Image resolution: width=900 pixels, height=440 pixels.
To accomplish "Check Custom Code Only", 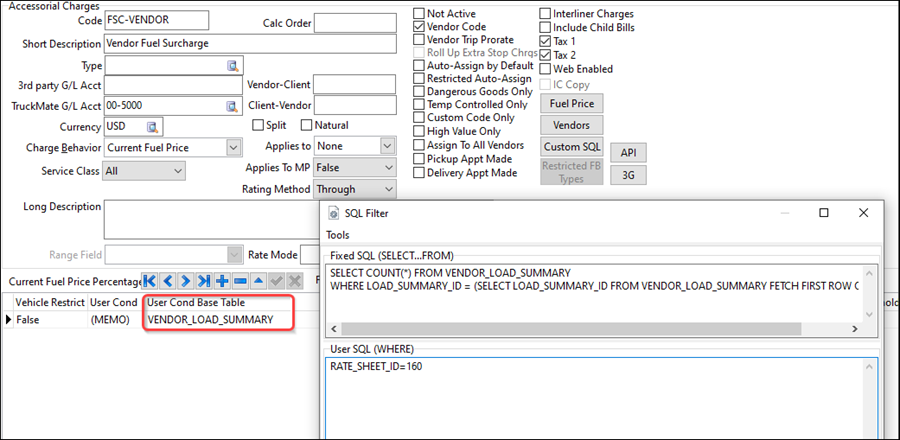I will click(x=420, y=118).
